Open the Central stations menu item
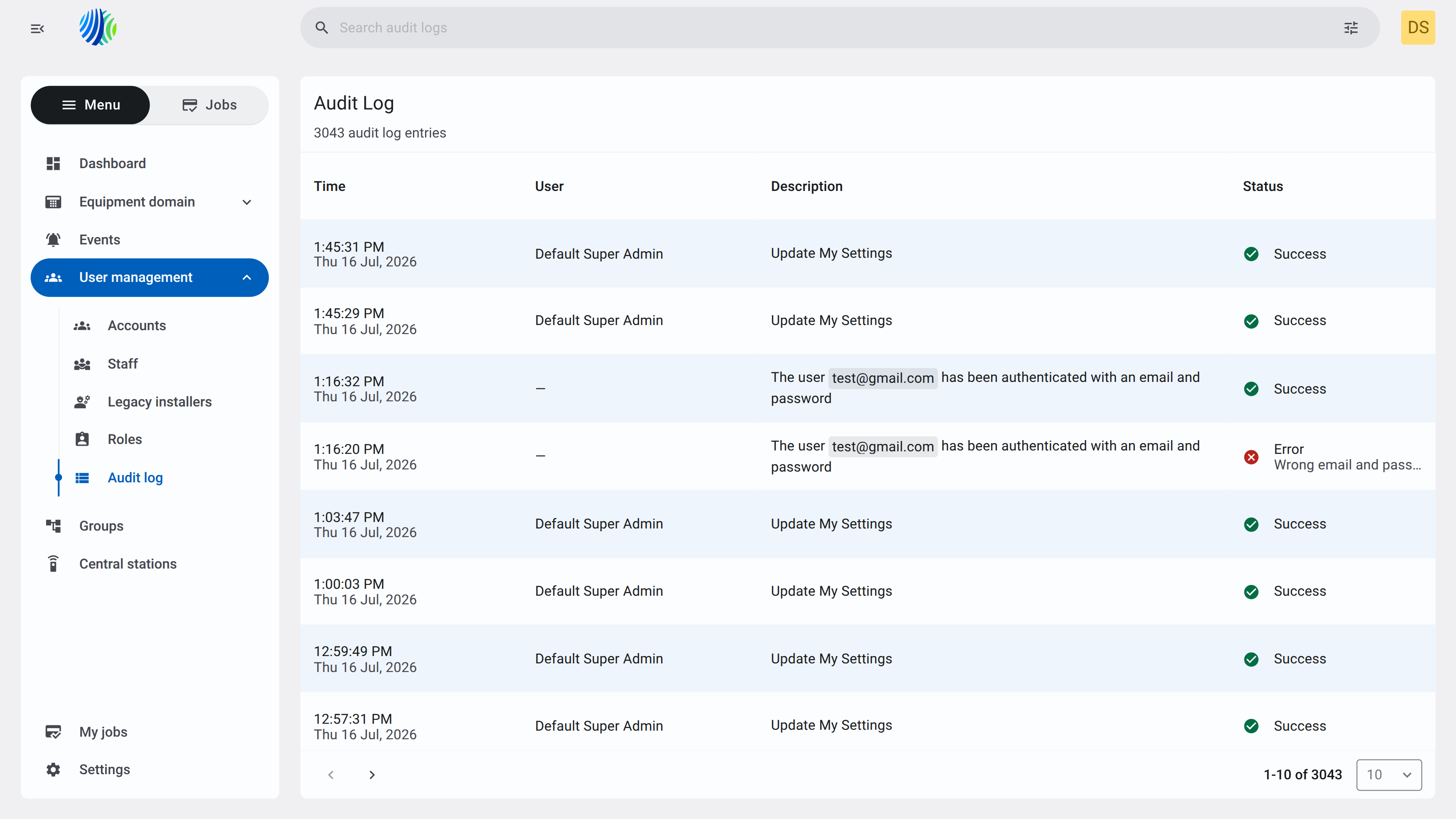This screenshot has height=819, width=1456. click(x=150, y=564)
